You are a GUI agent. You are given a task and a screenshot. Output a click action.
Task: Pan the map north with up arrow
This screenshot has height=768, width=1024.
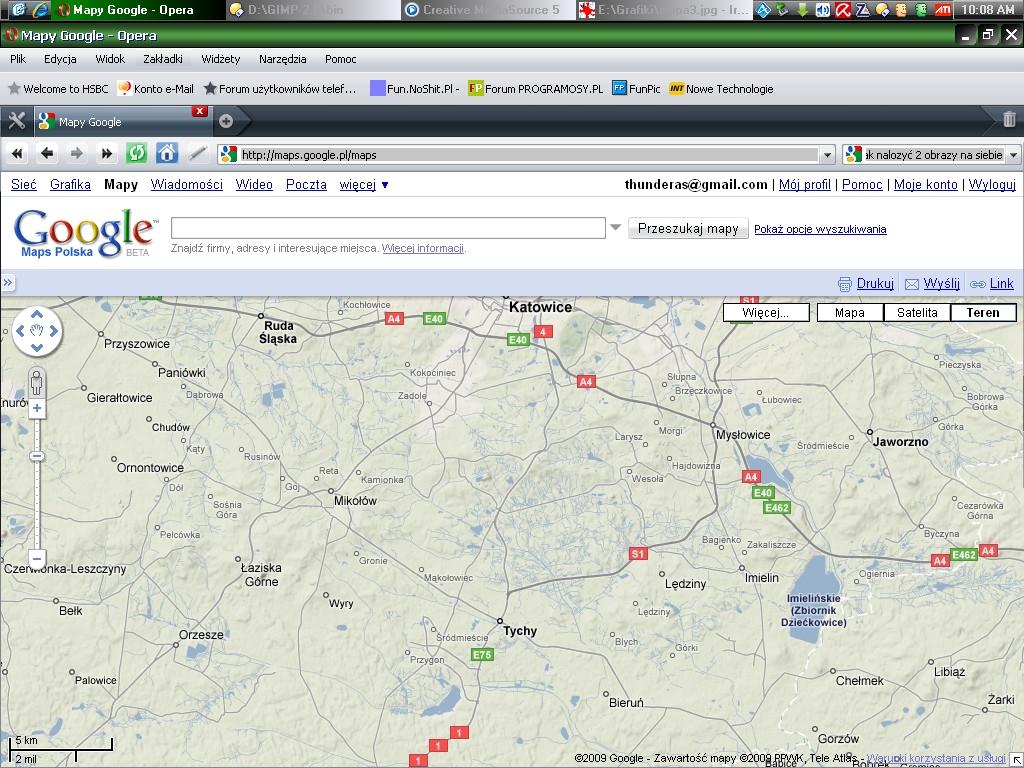coord(37,315)
